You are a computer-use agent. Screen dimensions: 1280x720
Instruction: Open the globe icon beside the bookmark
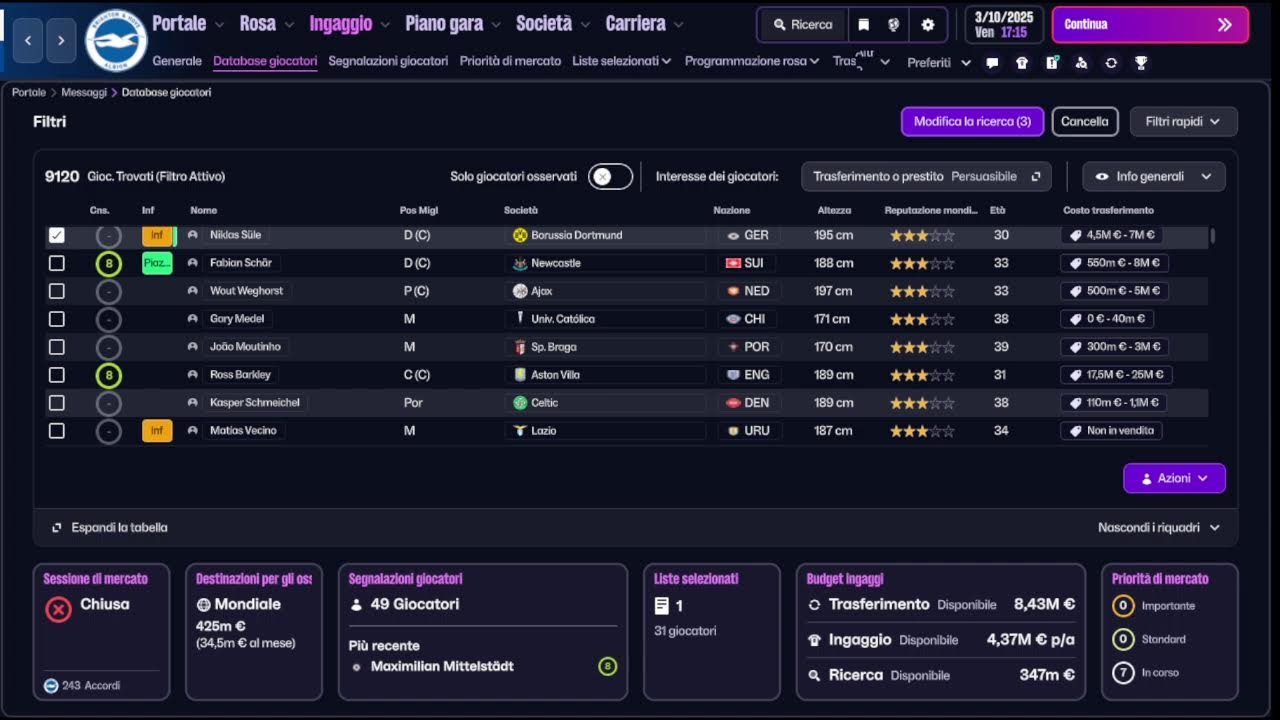(x=894, y=25)
